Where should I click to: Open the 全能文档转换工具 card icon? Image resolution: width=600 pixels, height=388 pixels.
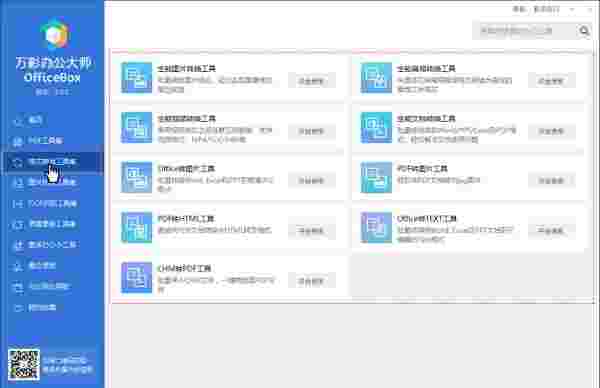pos(376,127)
